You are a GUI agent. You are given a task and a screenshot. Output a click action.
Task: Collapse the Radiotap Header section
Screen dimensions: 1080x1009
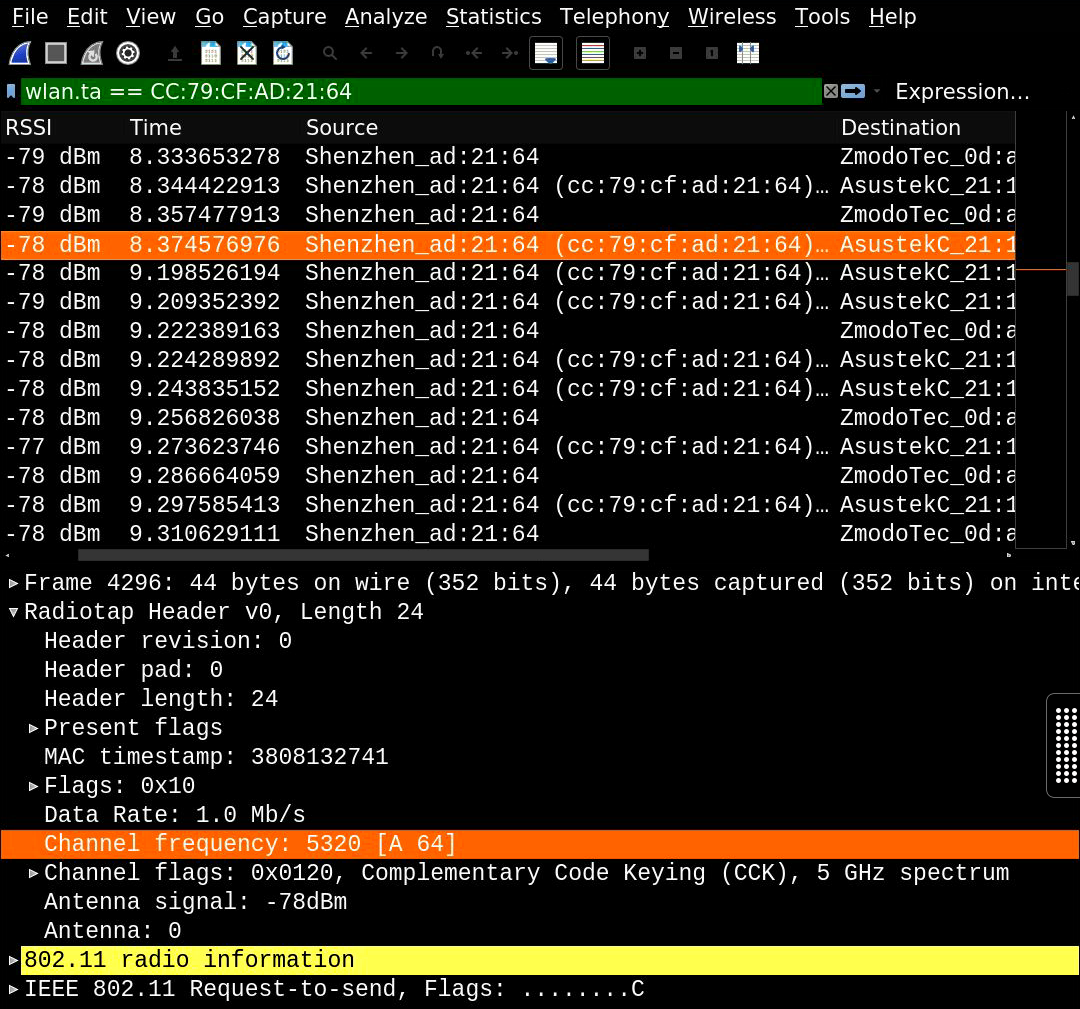tap(12, 611)
